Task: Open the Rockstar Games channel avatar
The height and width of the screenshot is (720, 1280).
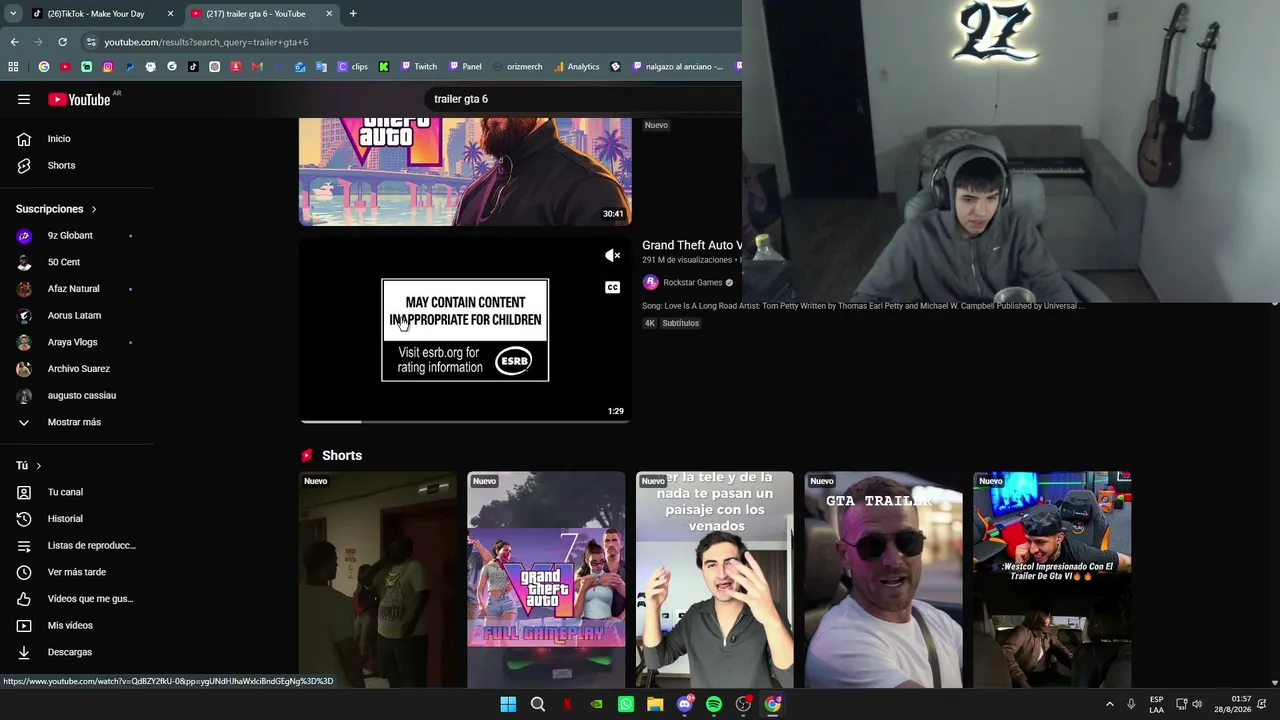Action: point(650,283)
